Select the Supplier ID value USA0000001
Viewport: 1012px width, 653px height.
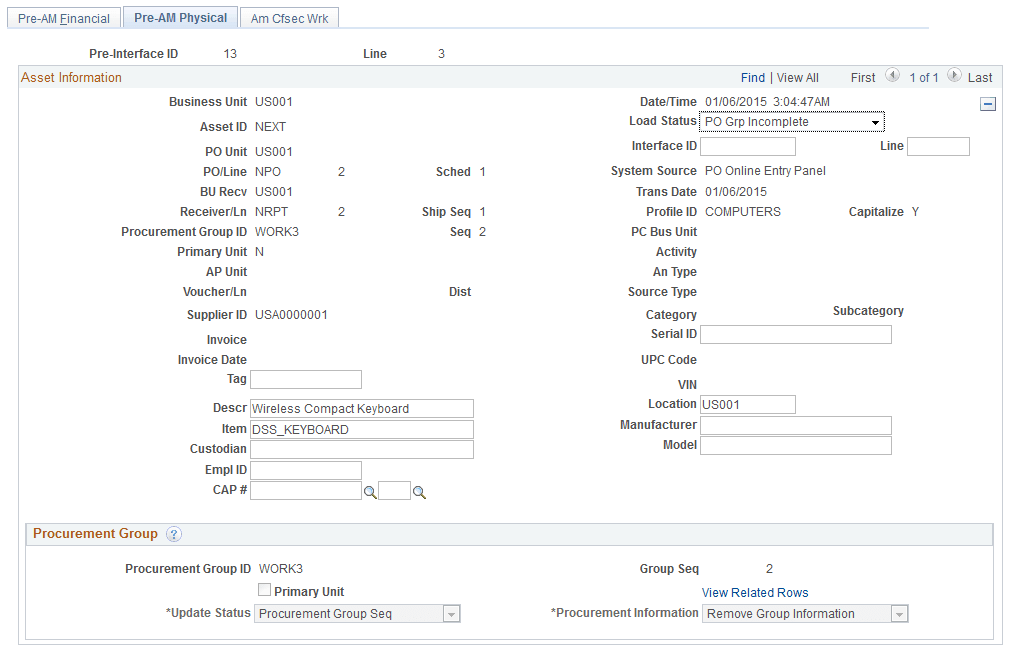coord(291,315)
